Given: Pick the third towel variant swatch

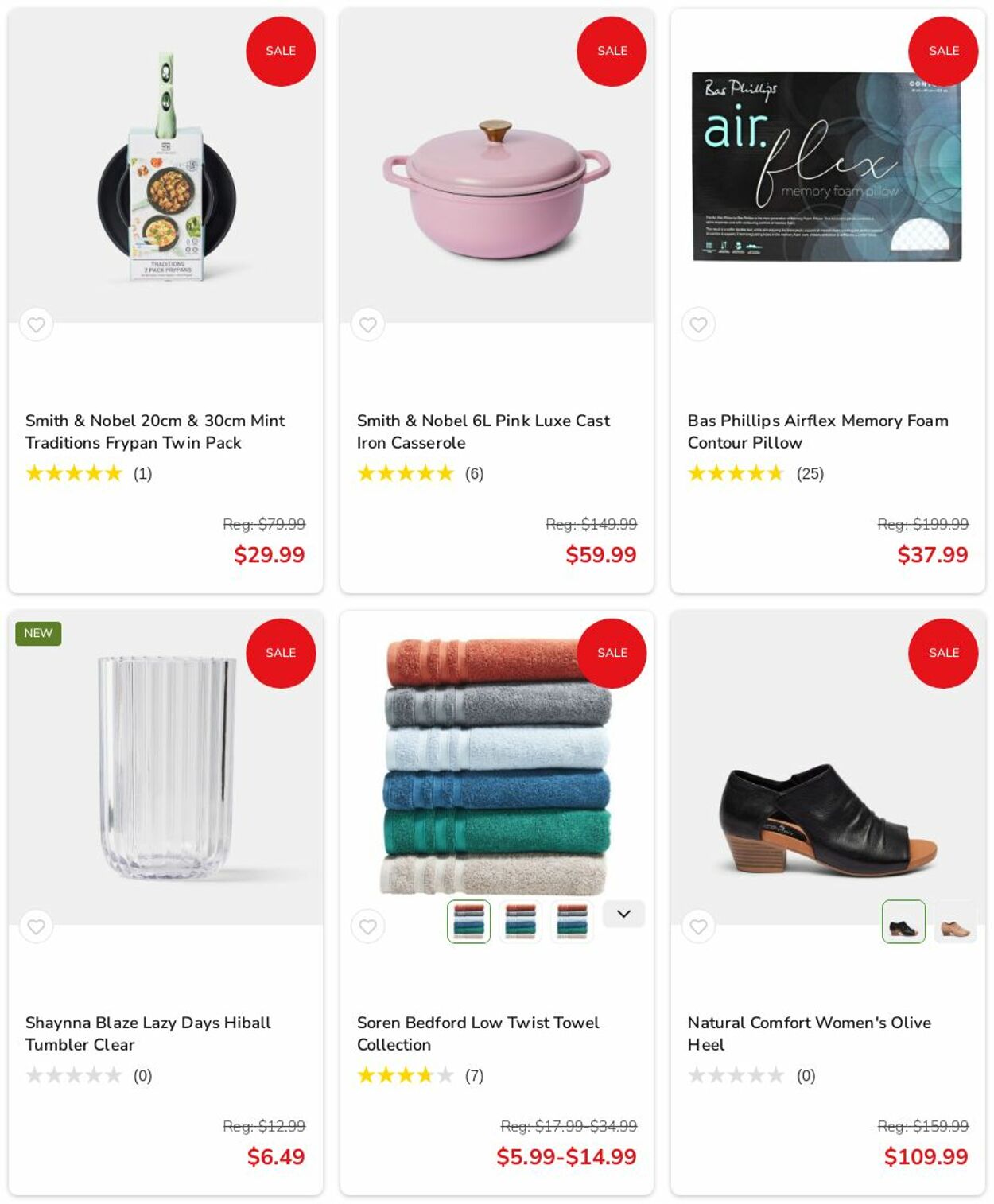Looking at the screenshot, I should tap(573, 922).
